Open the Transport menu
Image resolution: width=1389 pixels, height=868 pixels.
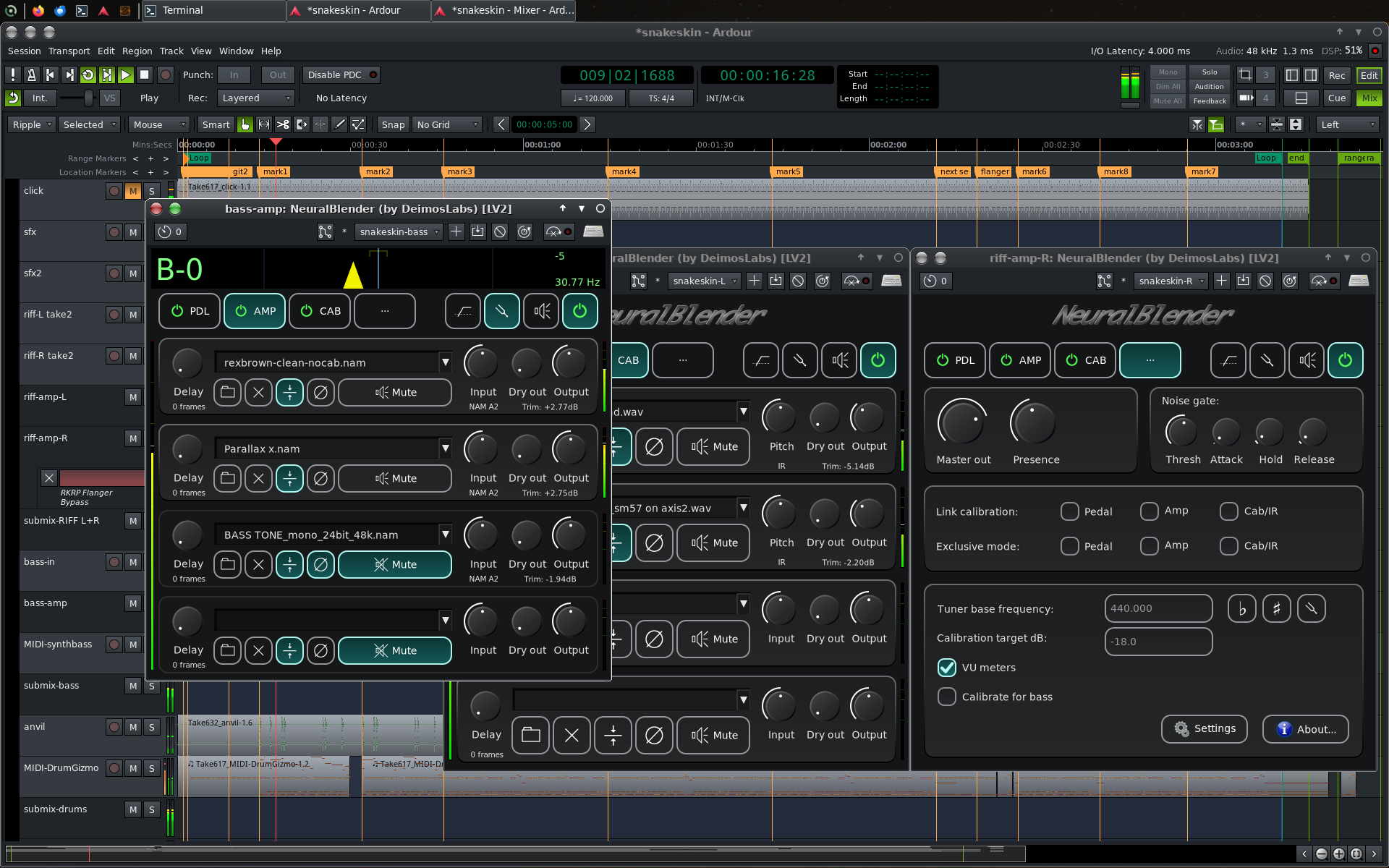69,51
